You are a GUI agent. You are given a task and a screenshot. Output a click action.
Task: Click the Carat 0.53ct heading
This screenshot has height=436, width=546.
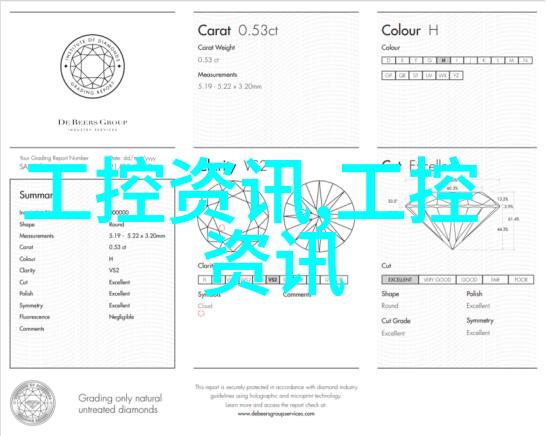point(238,31)
